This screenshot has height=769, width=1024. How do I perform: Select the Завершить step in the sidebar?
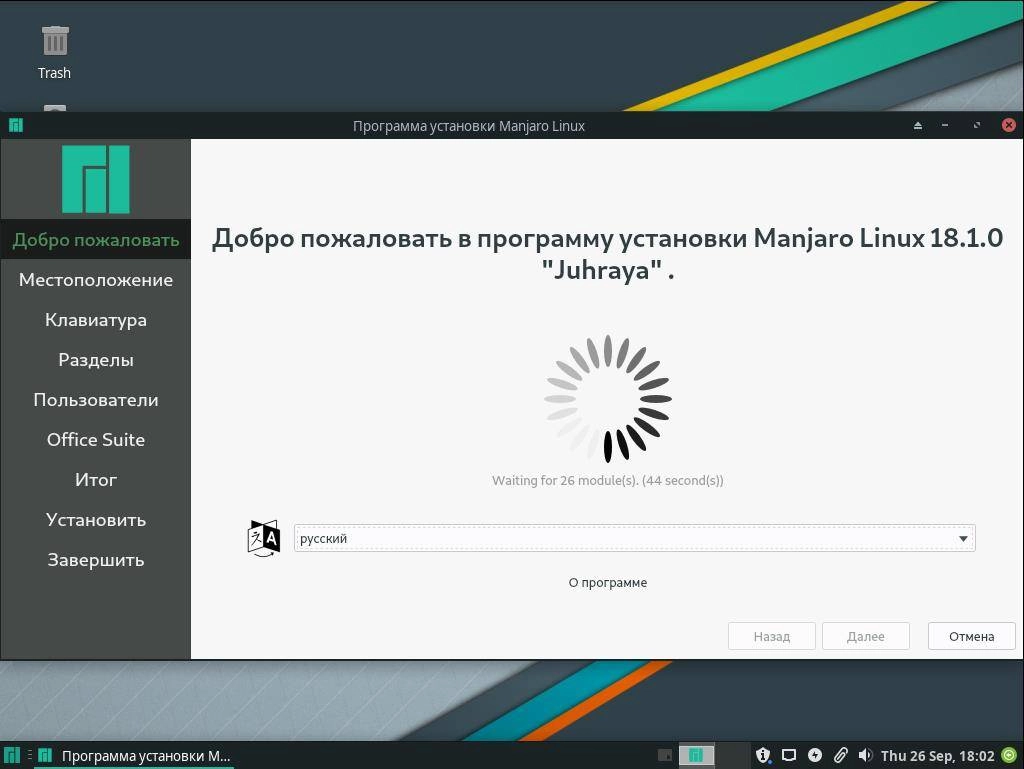96,559
